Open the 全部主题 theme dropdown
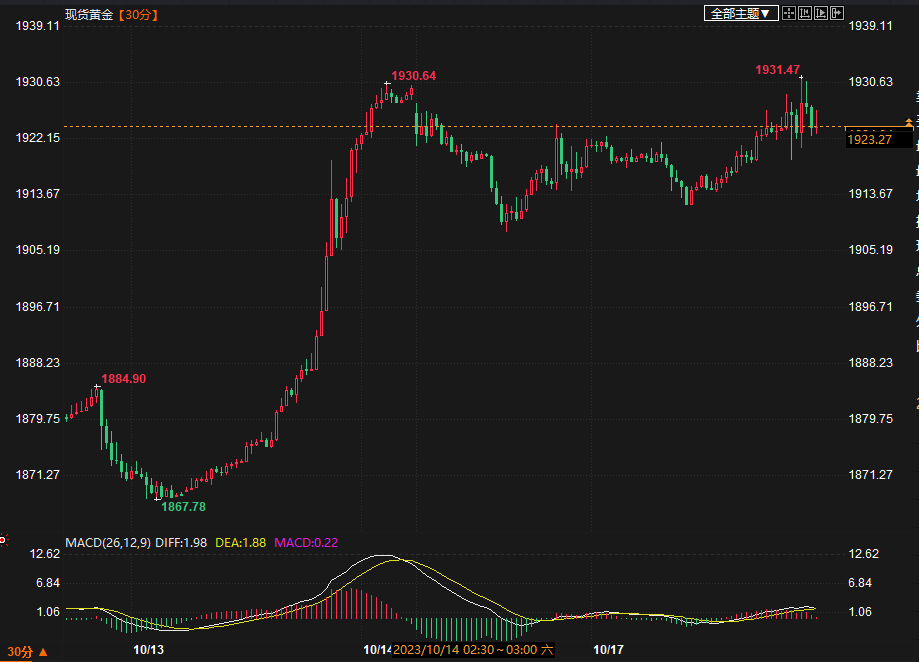This screenshot has height=662, width=919. coord(741,13)
